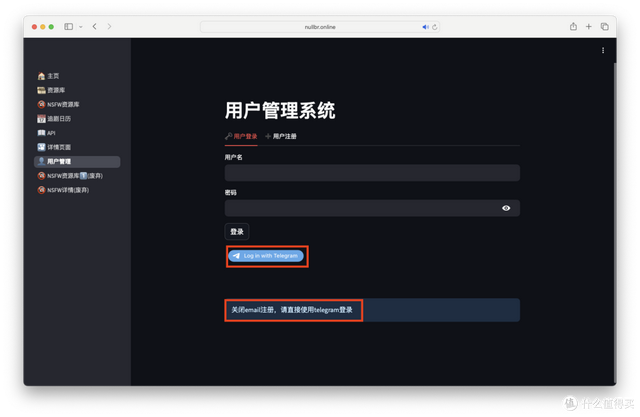This screenshot has width=640, height=417.
Task: Focus the 密码 password field
Action: (x=372, y=208)
